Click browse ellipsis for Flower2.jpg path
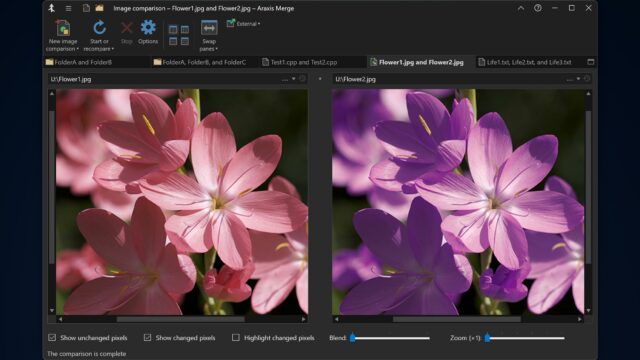Image resolution: width=640 pixels, height=360 pixels. pos(570,79)
